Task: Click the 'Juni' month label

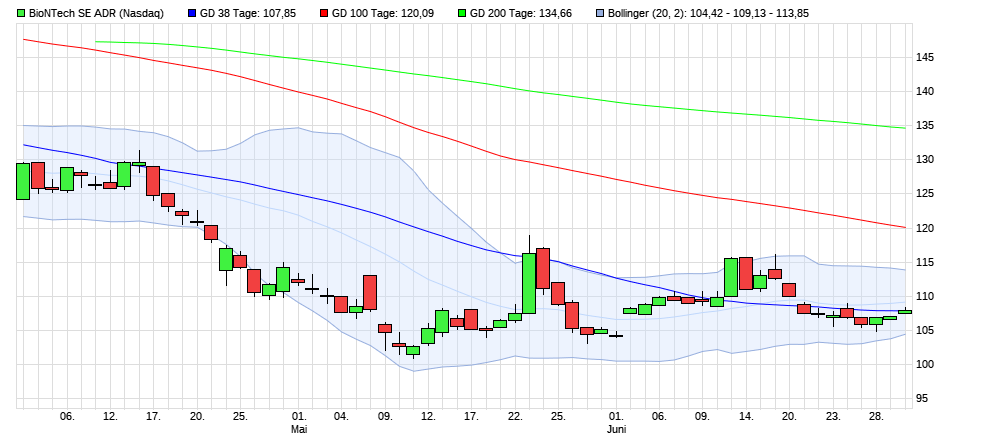Action: pos(616,429)
